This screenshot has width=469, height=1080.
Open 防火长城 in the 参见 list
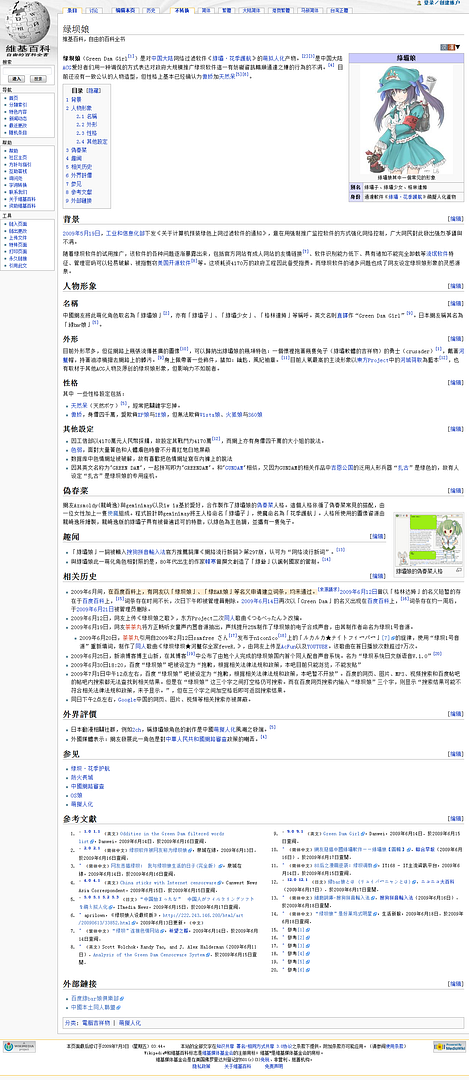pos(81,777)
